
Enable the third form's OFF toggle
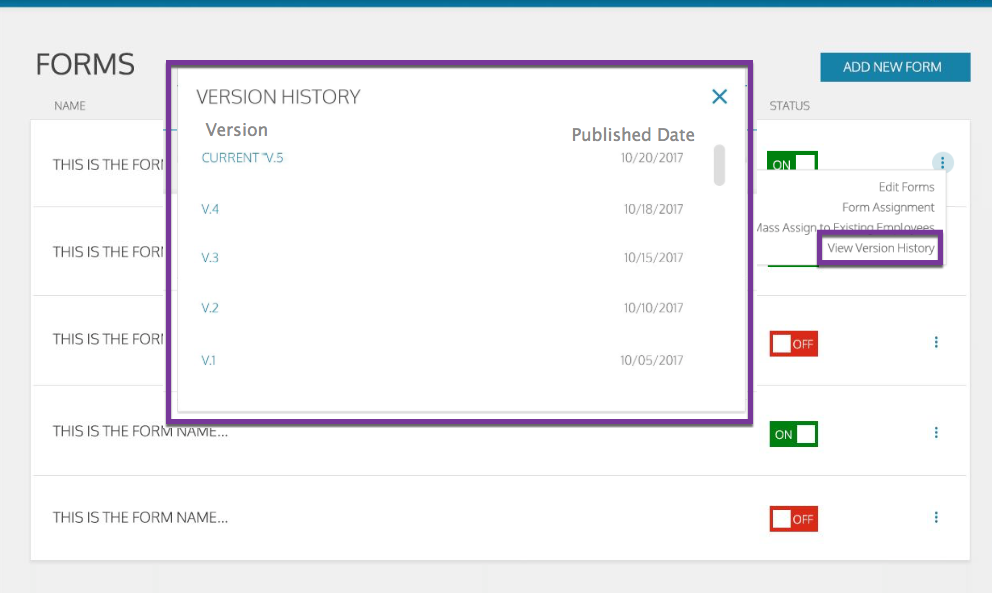(793, 342)
